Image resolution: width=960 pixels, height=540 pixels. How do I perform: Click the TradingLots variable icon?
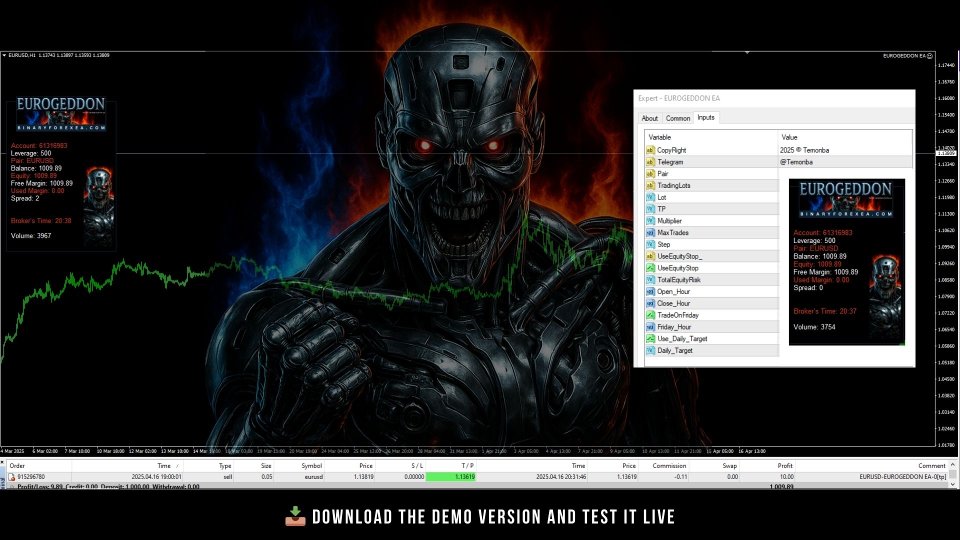(x=650, y=186)
